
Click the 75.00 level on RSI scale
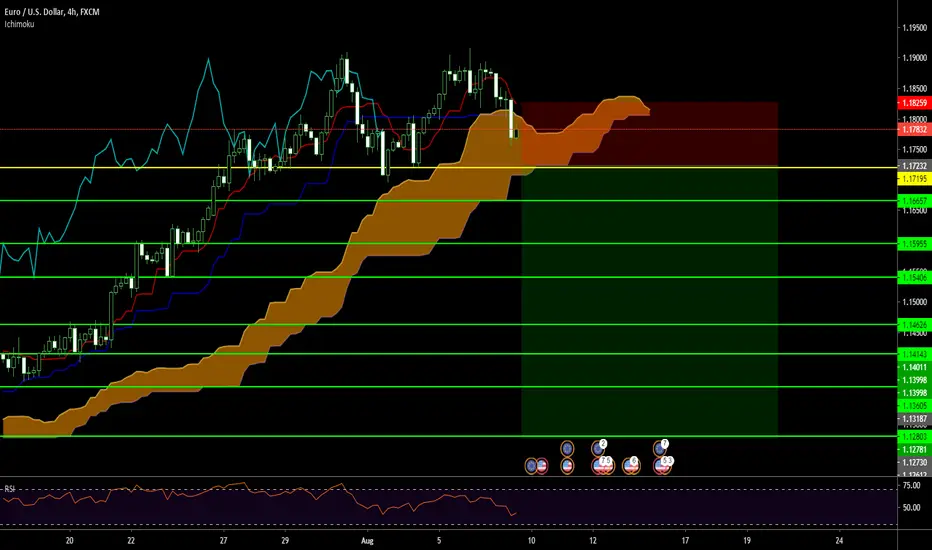point(911,486)
